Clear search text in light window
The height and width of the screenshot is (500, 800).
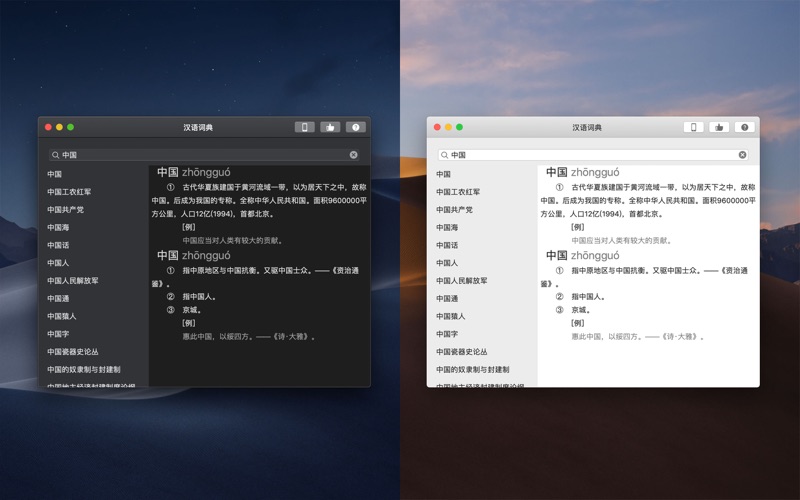pyautogui.click(x=742, y=155)
